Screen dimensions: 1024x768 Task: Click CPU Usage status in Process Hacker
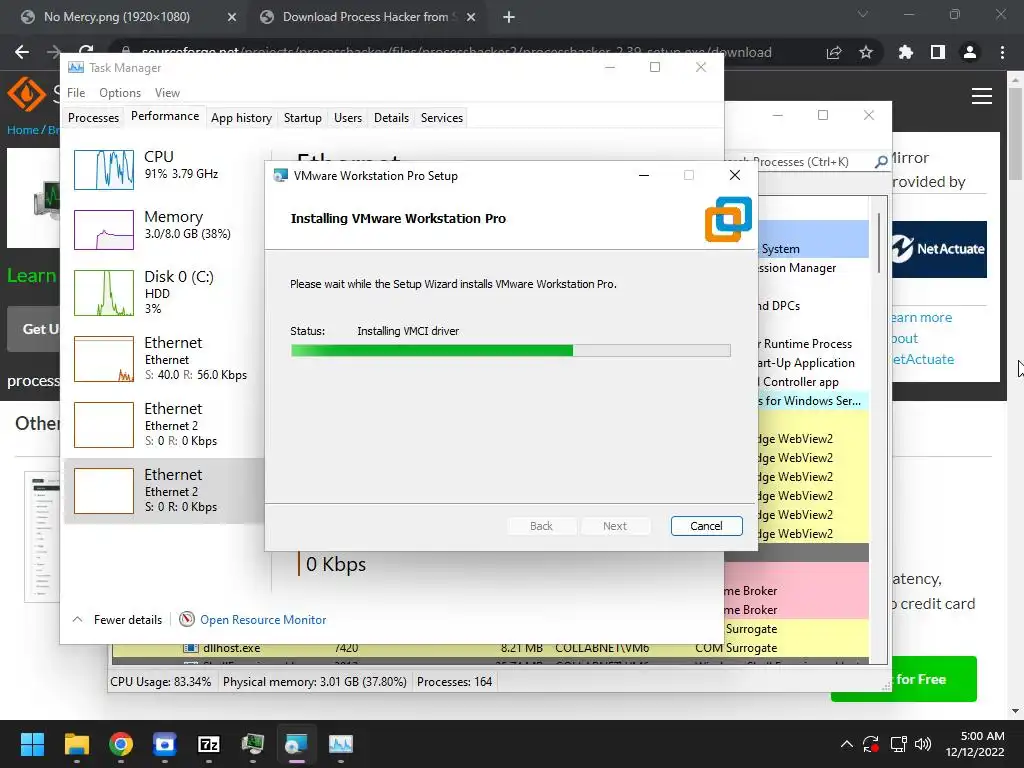[161, 682]
